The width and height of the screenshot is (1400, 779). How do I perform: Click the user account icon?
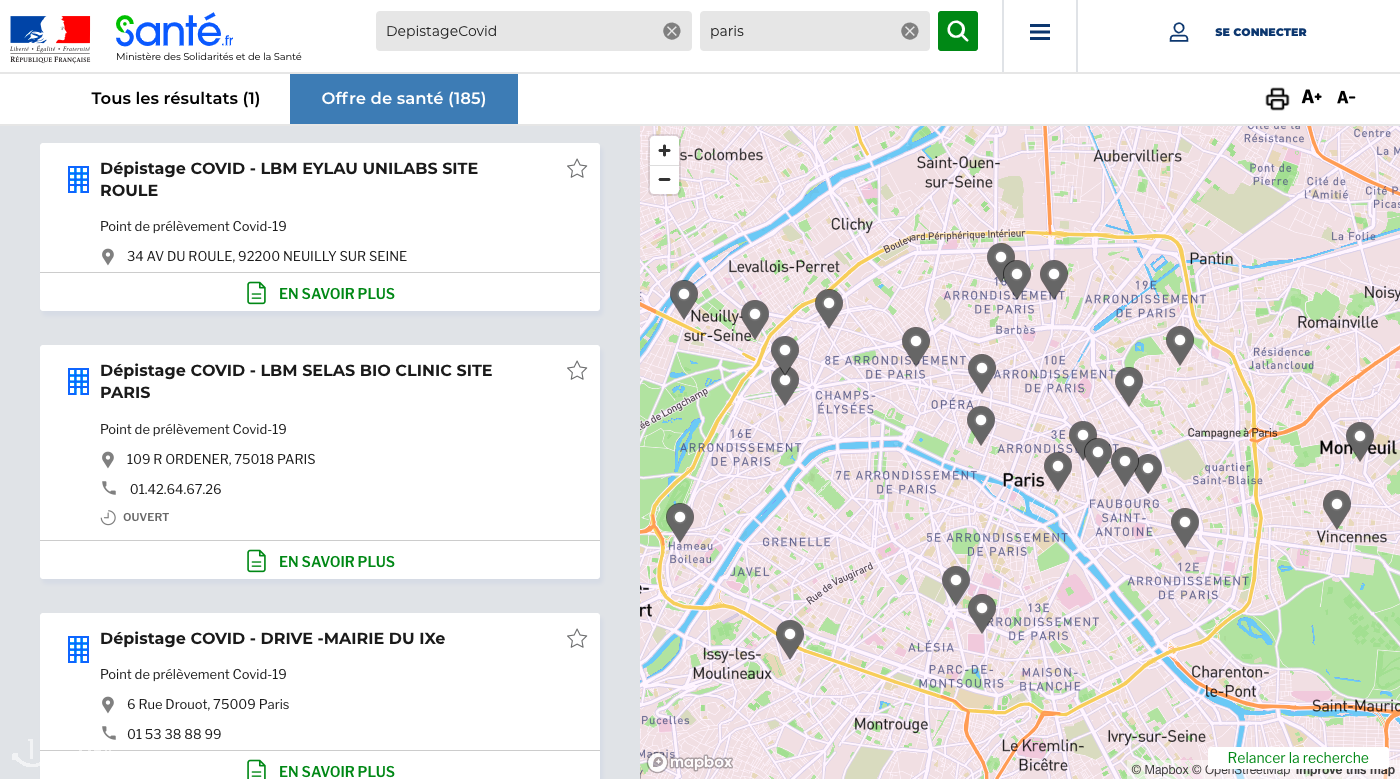(x=1179, y=32)
